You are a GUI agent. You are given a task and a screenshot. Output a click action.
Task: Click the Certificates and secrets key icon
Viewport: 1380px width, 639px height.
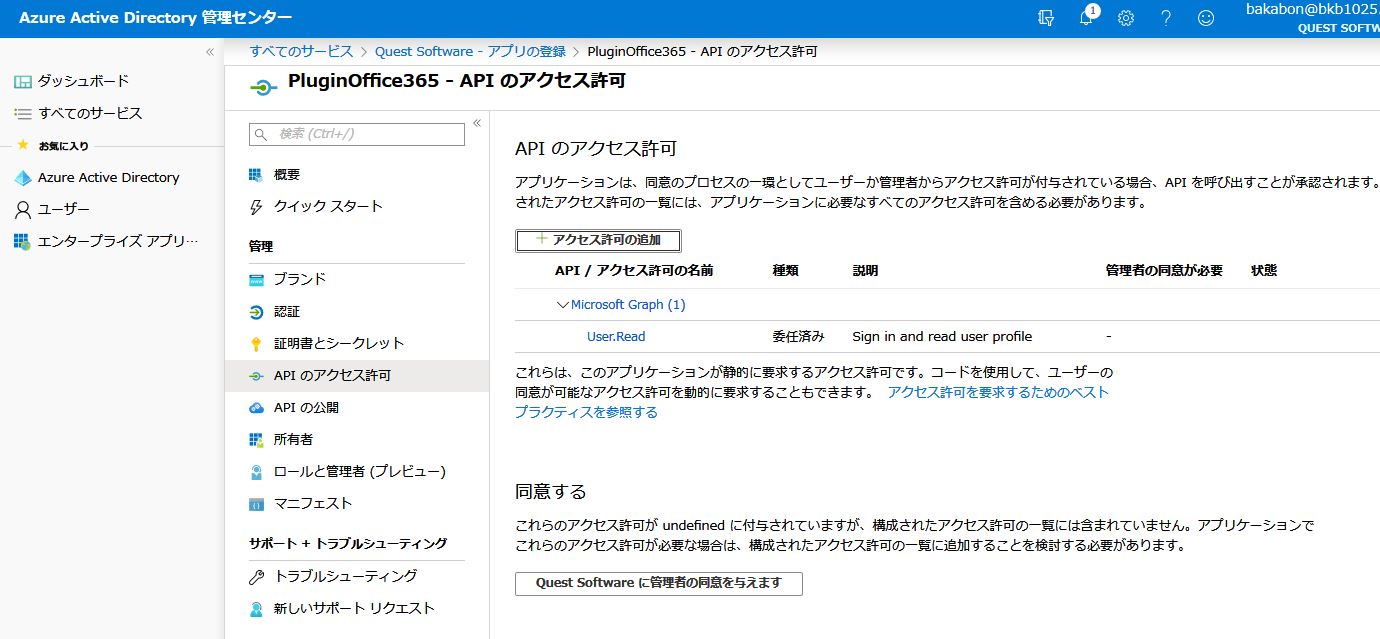(256, 343)
